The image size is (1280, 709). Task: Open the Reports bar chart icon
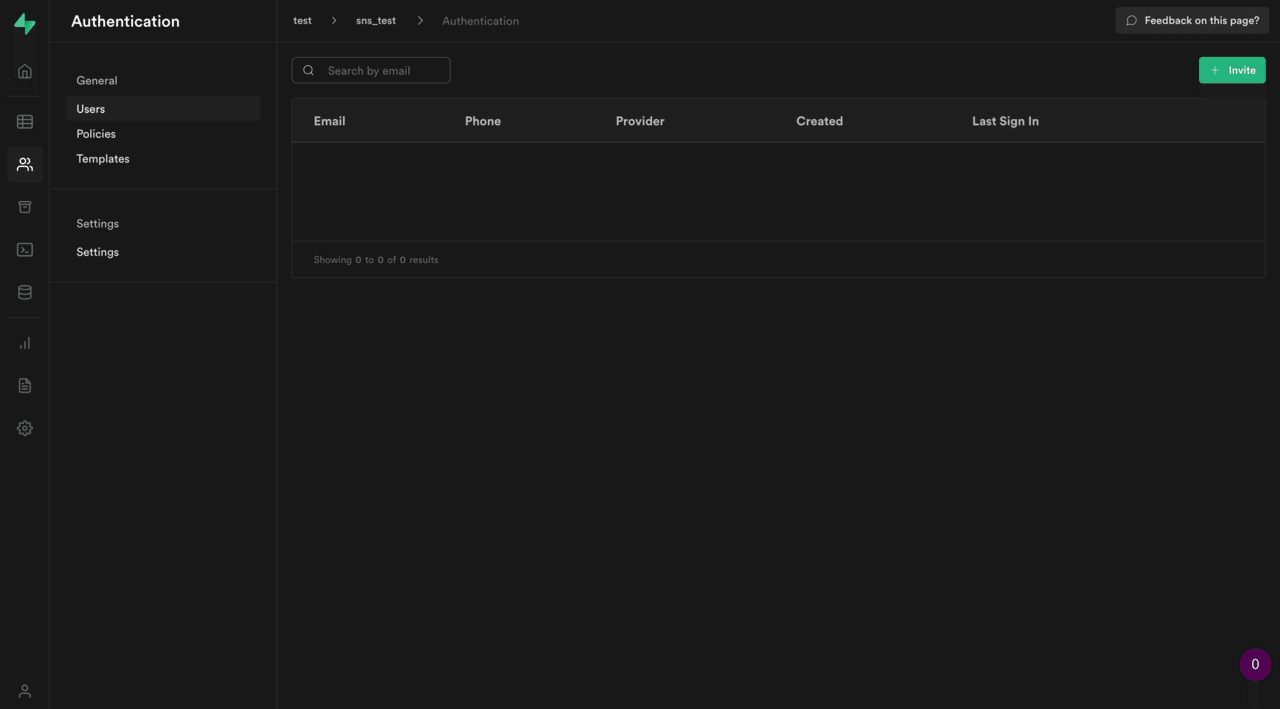pos(25,343)
